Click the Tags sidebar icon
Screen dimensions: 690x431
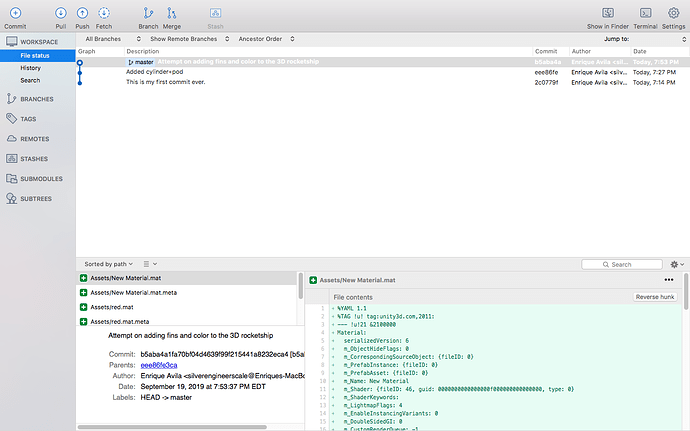pyautogui.click(x=11, y=118)
